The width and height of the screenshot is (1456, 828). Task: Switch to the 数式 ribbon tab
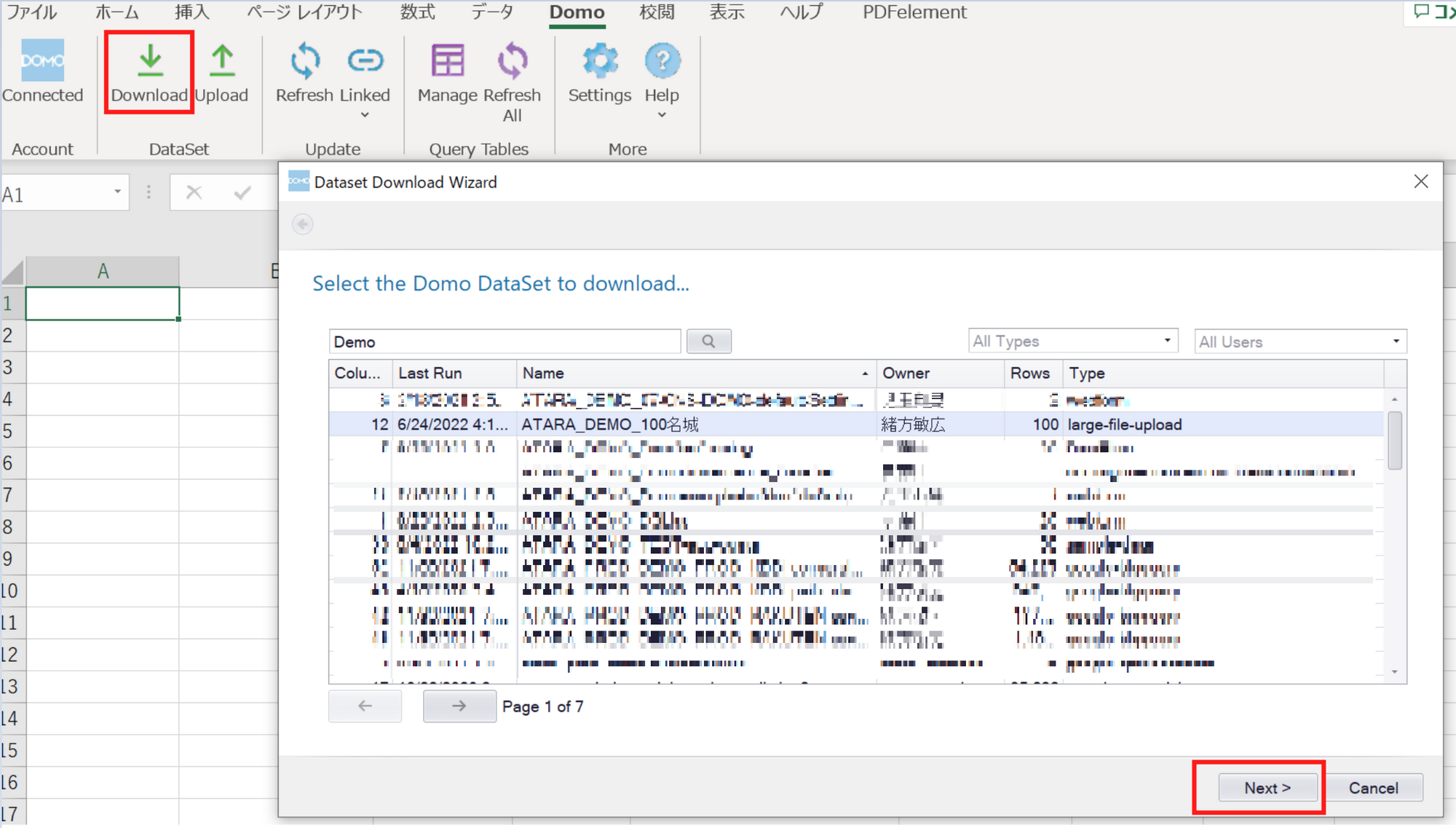[418, 12]
